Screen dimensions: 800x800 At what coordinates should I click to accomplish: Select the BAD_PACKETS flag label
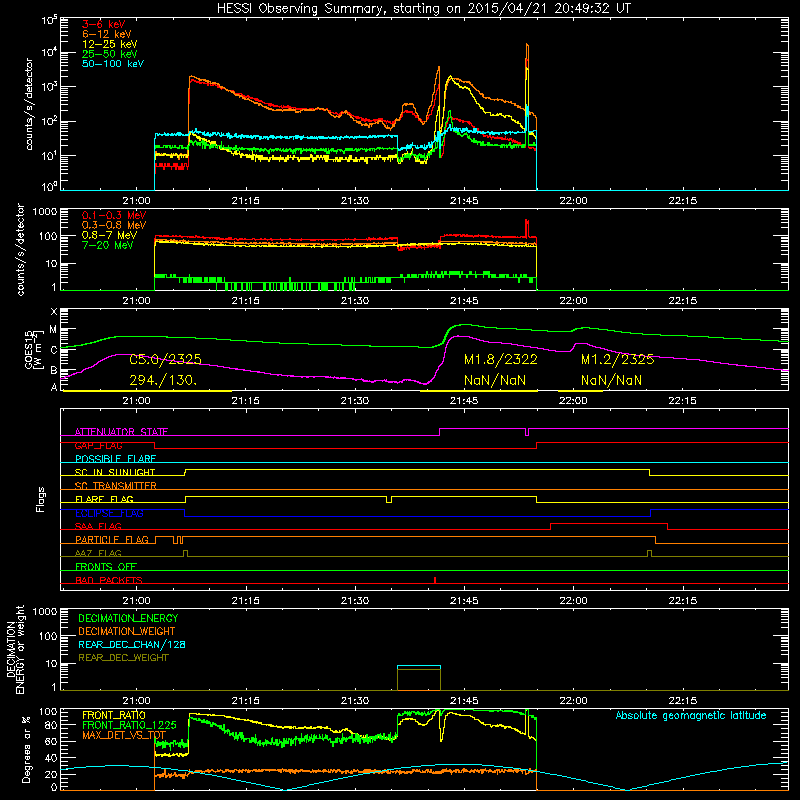click(109, 580)
